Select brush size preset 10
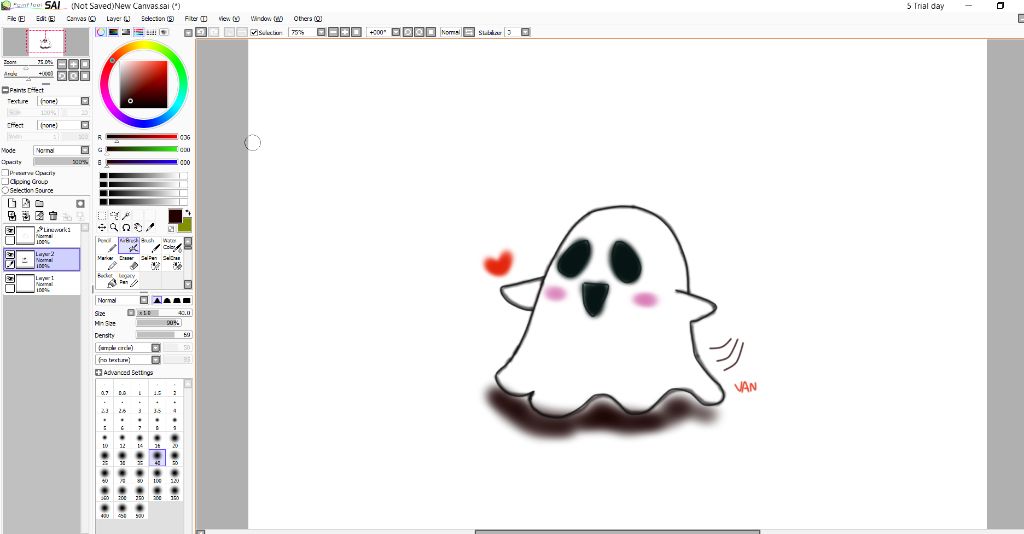The width and height of the screenshot is (1024, 534). (104, 440)
